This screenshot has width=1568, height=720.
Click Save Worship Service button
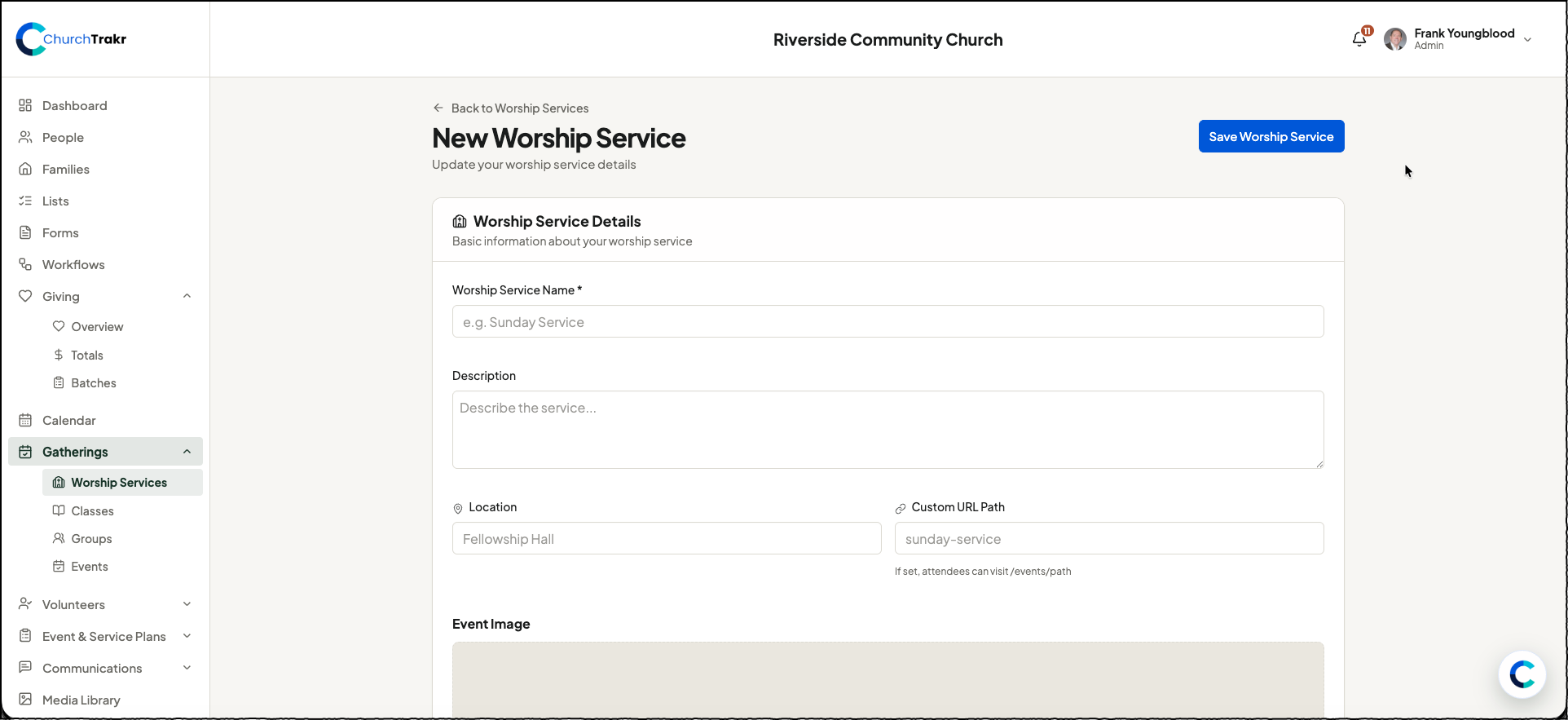[x=1271, y=136]
